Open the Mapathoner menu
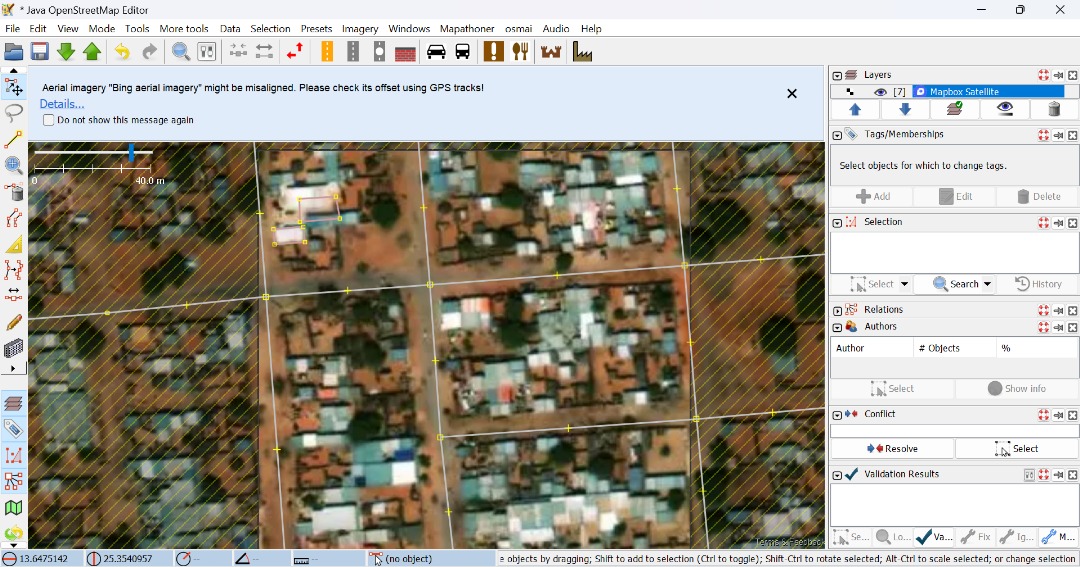 tap(467, 28)
